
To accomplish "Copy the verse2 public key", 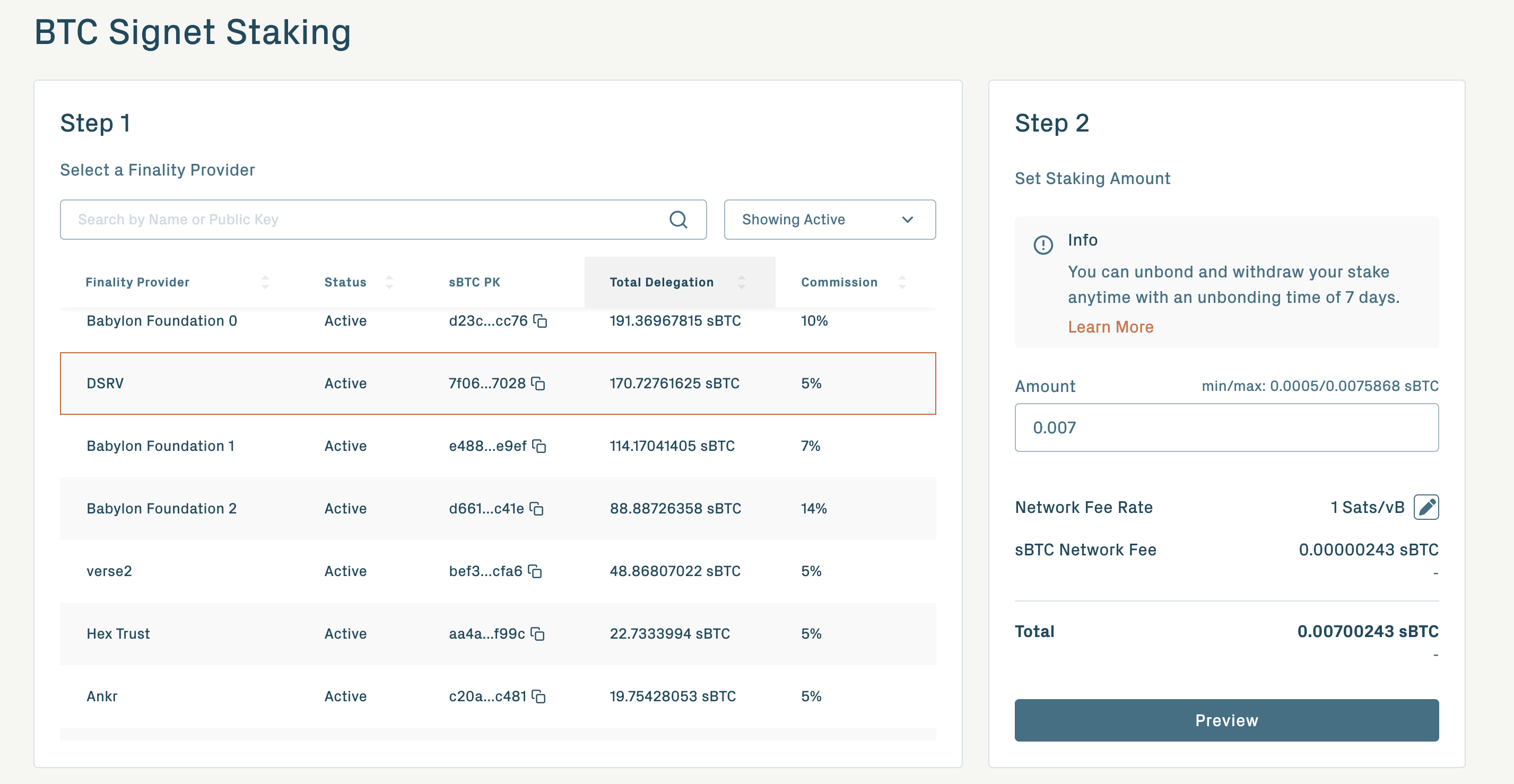I will point(535,571).
